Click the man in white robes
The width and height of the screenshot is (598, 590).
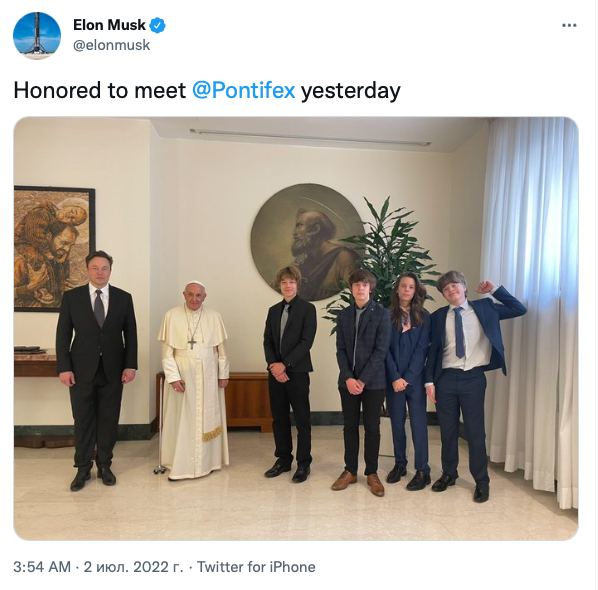pos(194,380)
